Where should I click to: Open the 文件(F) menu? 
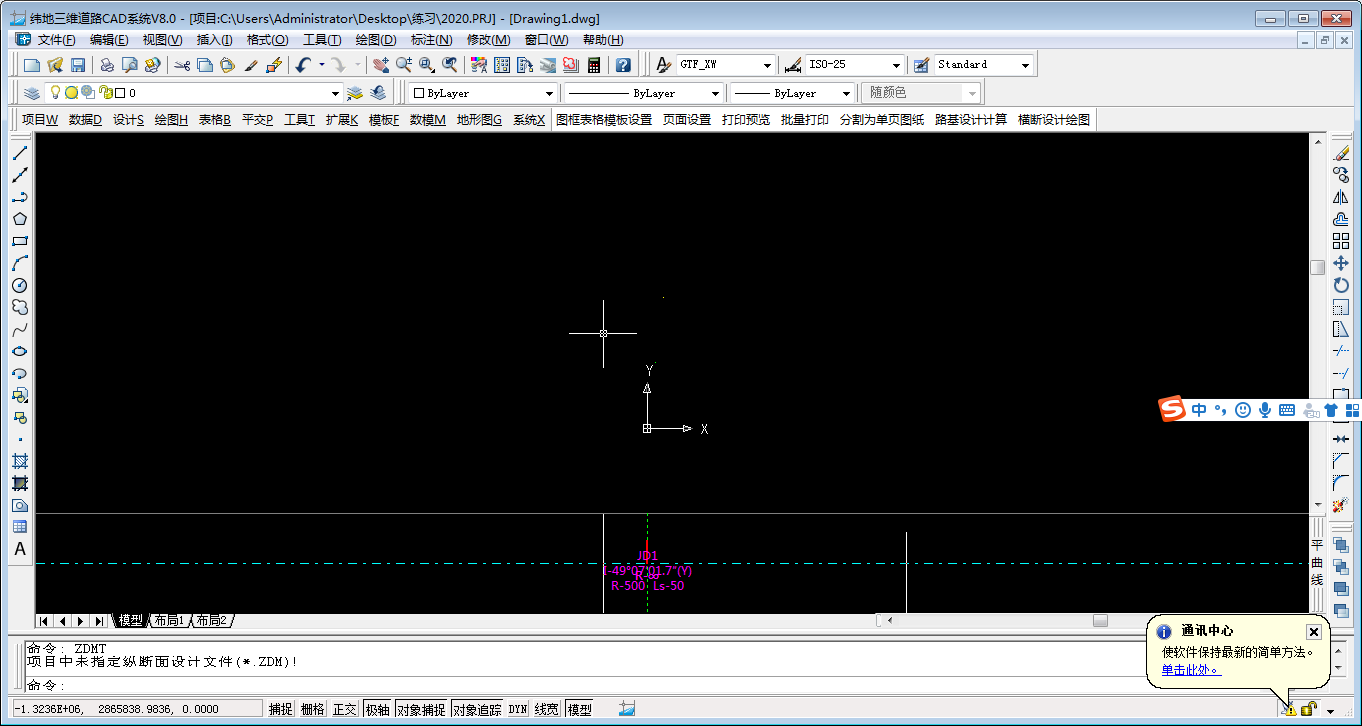click(x=57, y=40)
